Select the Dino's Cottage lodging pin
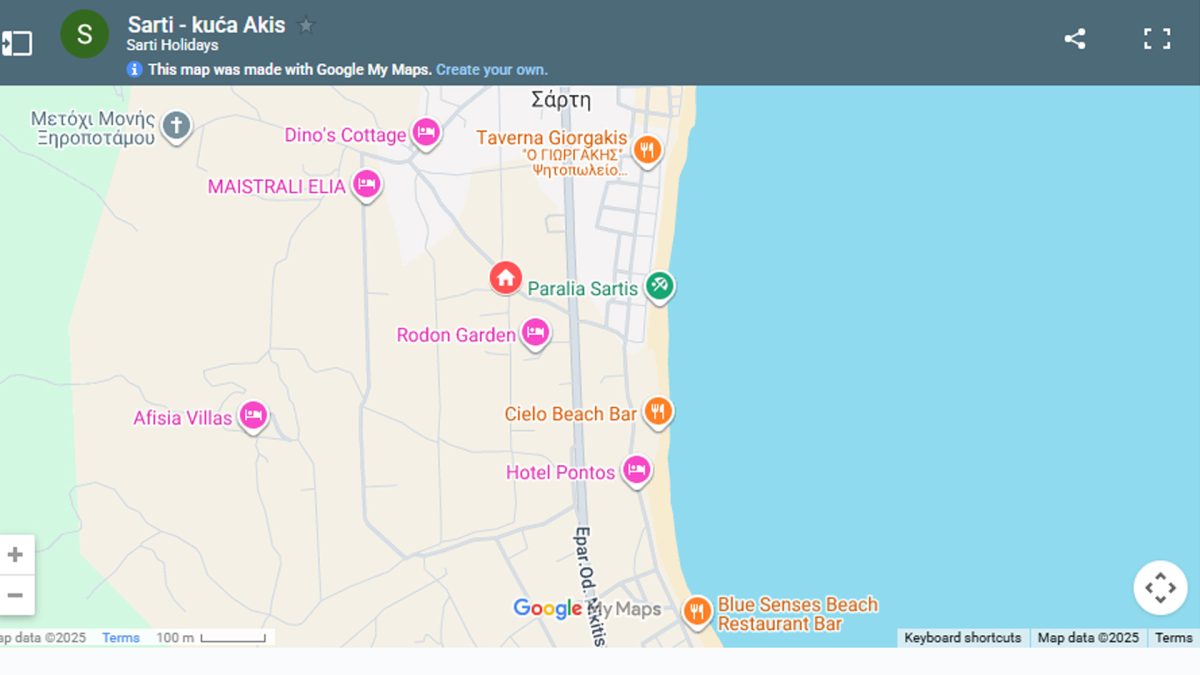1200x675 pixels. (427, 132)
